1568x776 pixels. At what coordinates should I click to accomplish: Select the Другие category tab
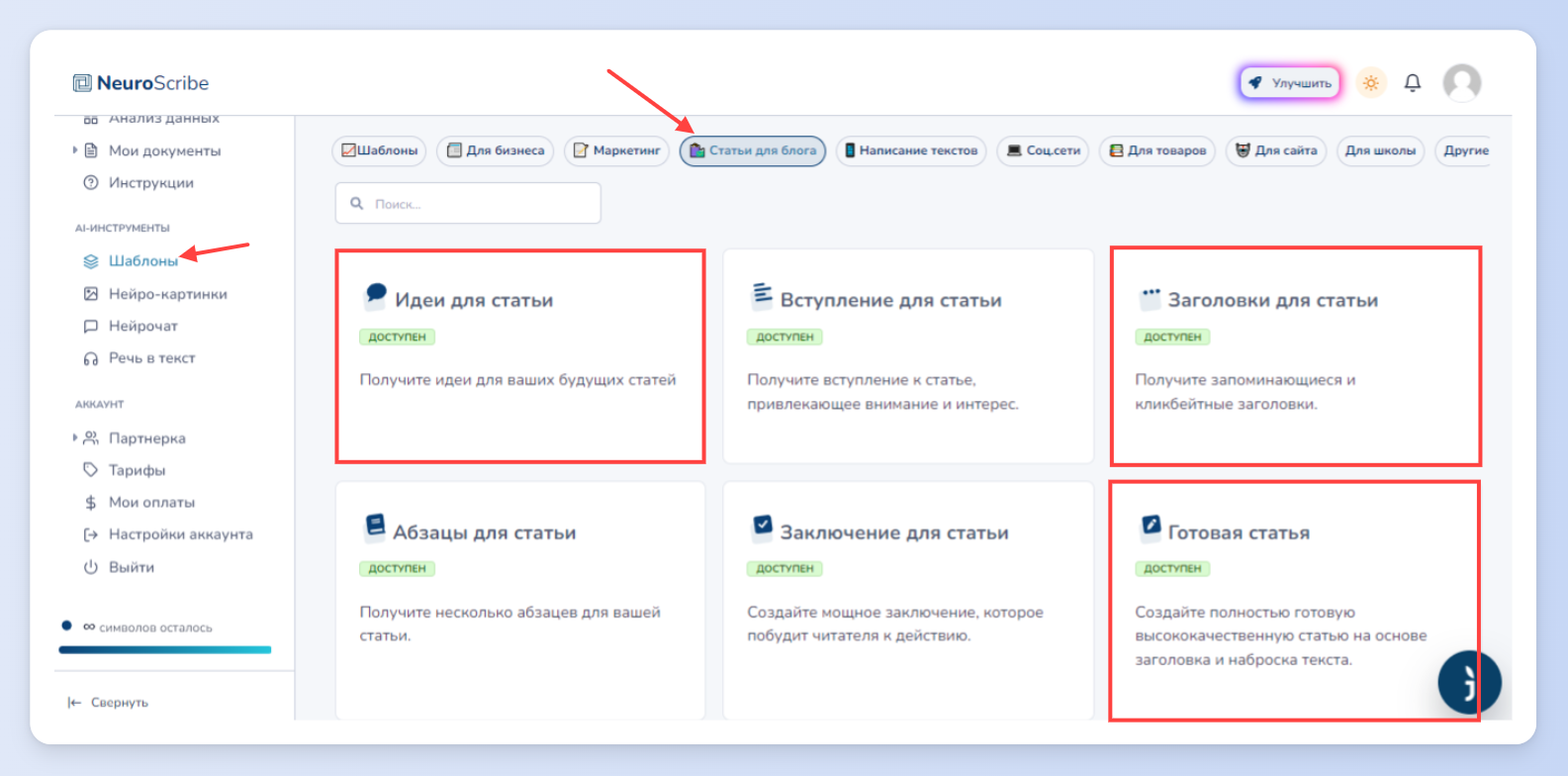[1462, 150]
